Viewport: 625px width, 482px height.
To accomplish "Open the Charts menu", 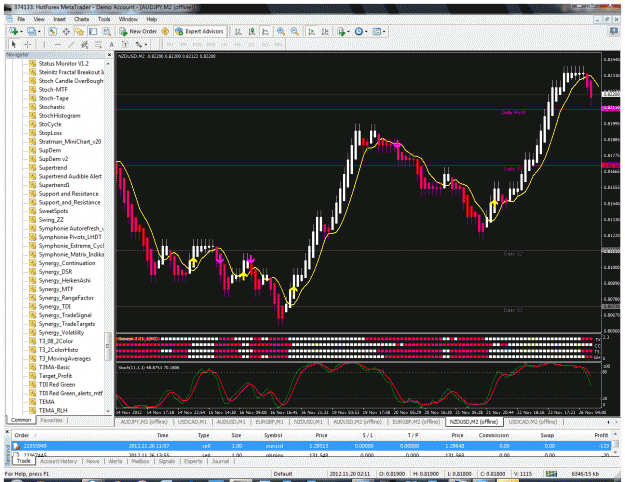I will click(x=81, y=19).
